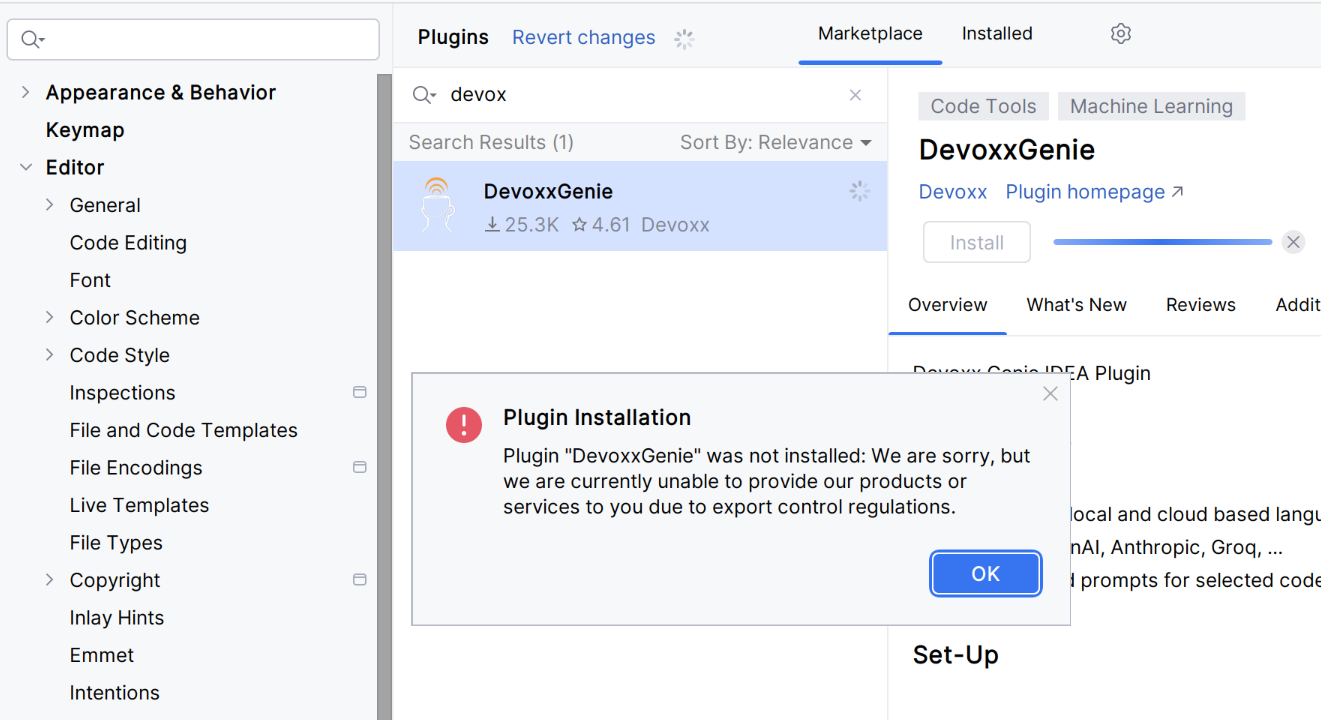This screenshot has height=720, width=1321.
Task: Click the plugins settings gear icon
Action: 1120,34
